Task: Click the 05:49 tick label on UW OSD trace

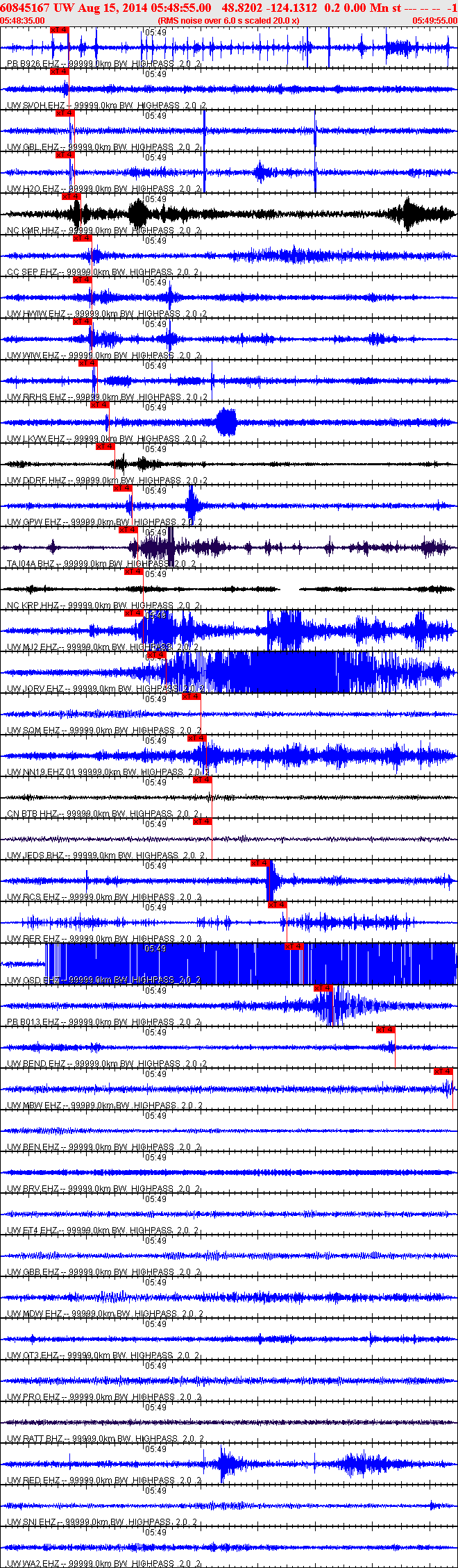Action: coord(155,949)
